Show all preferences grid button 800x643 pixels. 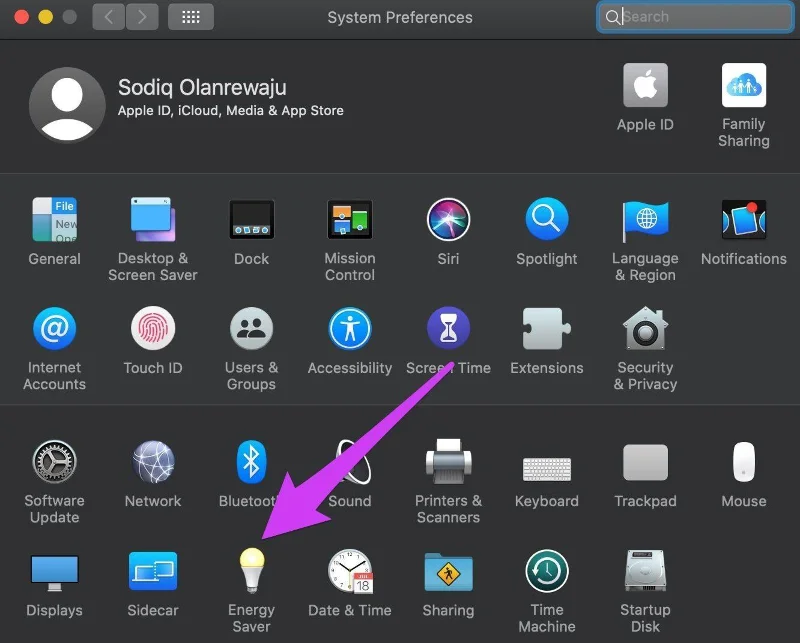point(191,17)
